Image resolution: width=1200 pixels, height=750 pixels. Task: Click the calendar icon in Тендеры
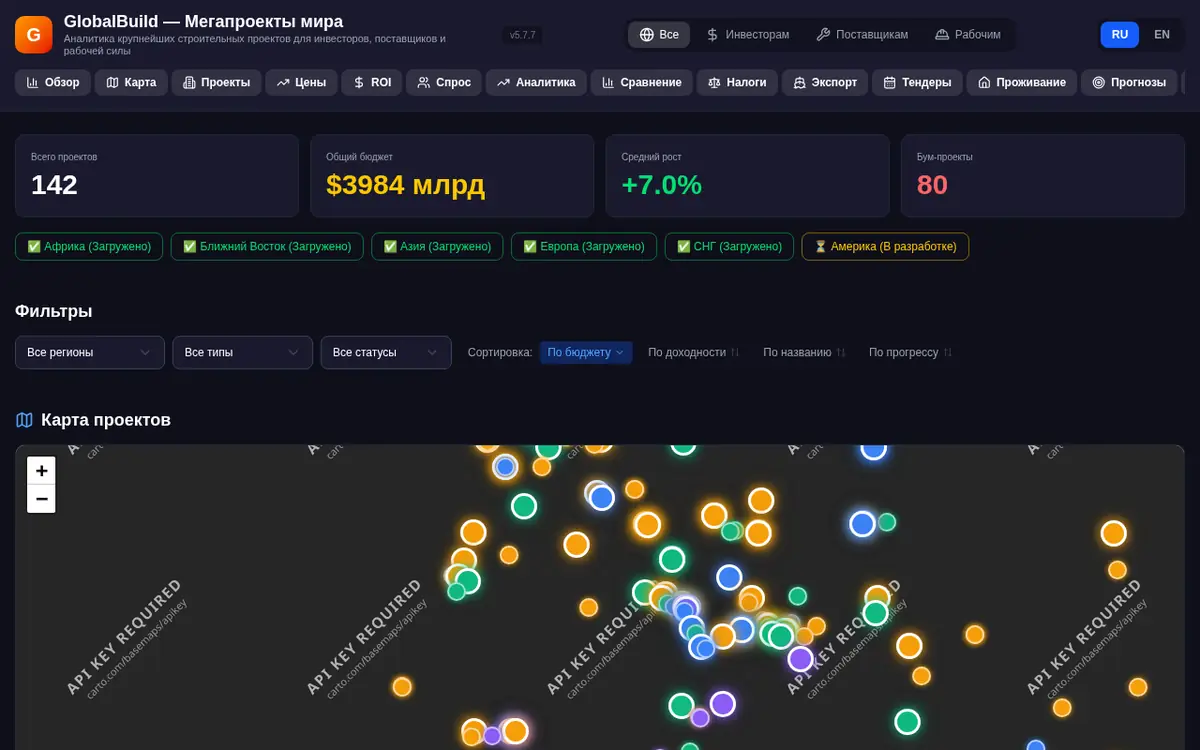click(x=890, y=82)
